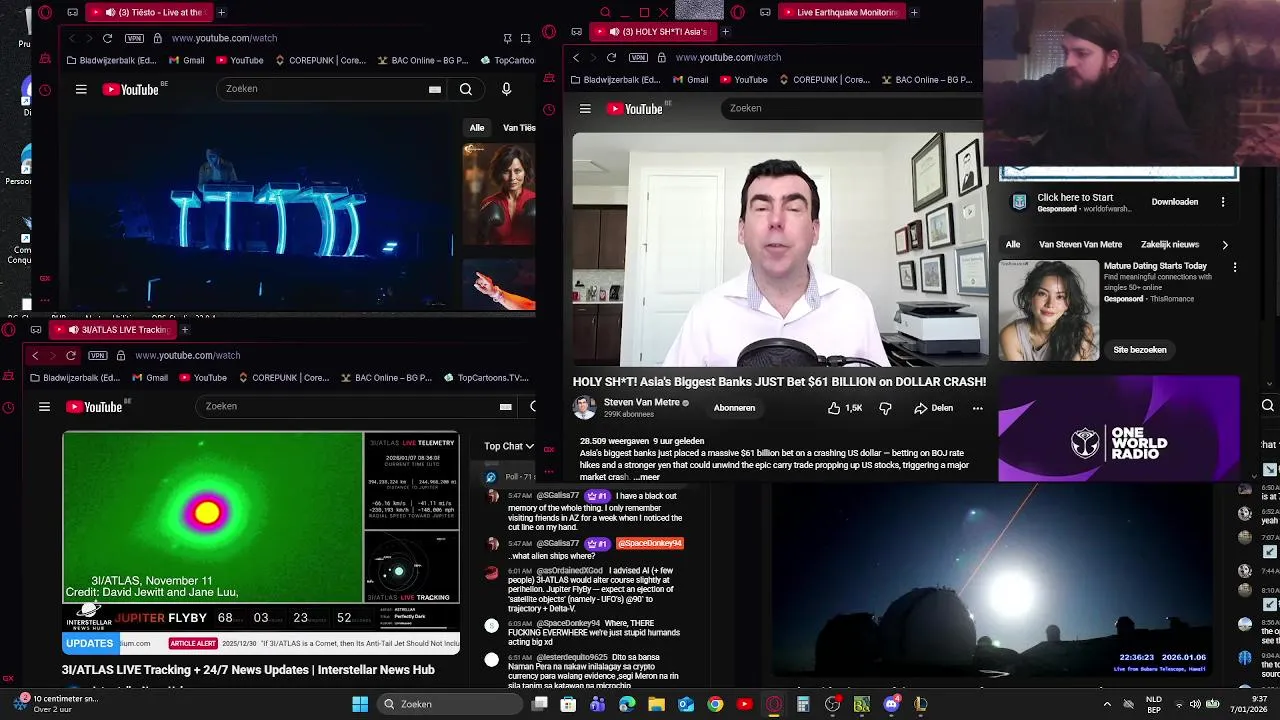Reload page in 3I/ATLAS window
Image resolution: width=1280 pixels, height=720 pixels.
coord(71,355)
